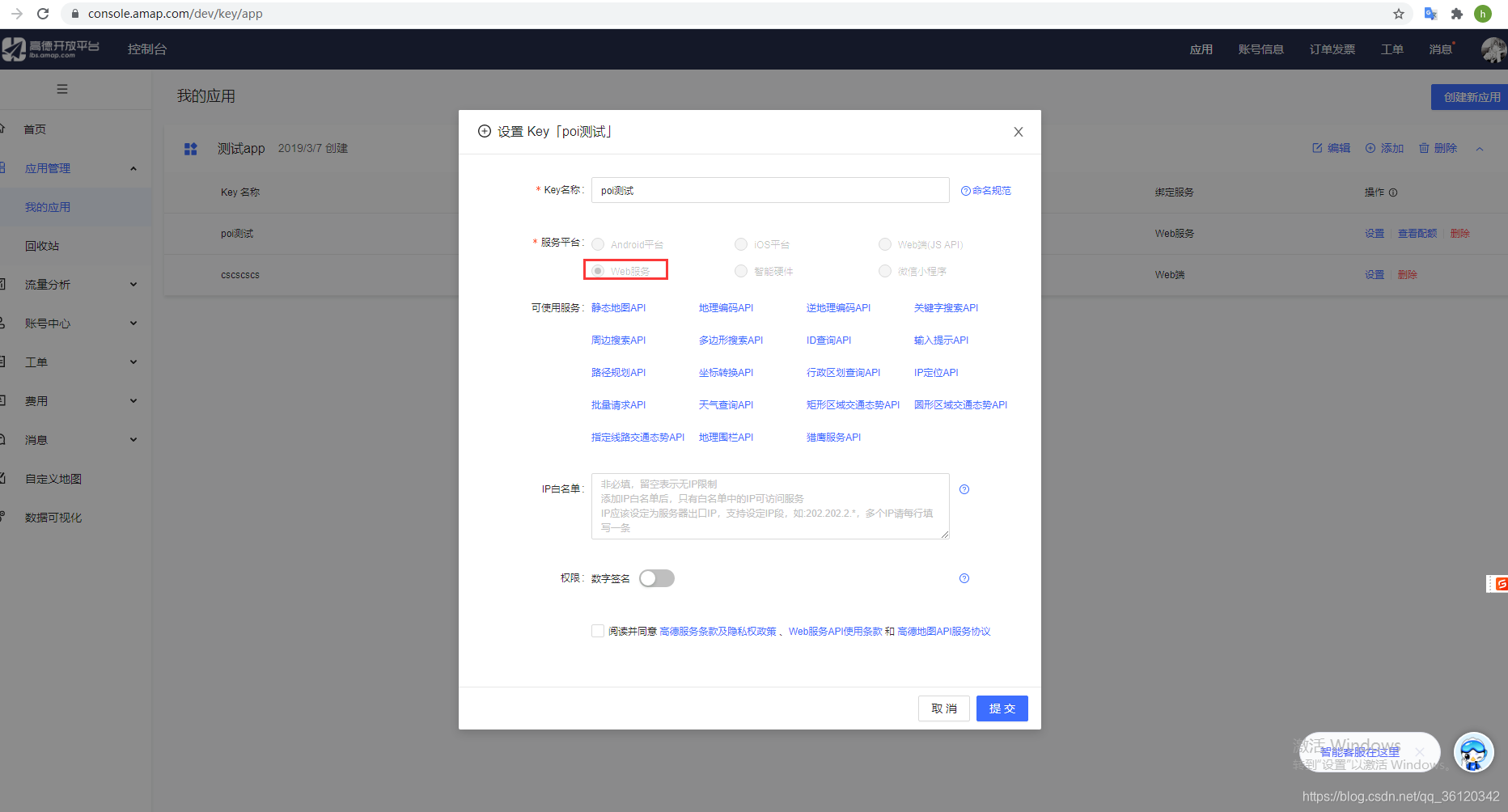Screen dimensions: 1508x812
Task: Open 控制台 in the header
Action: (x=147, y=49)
